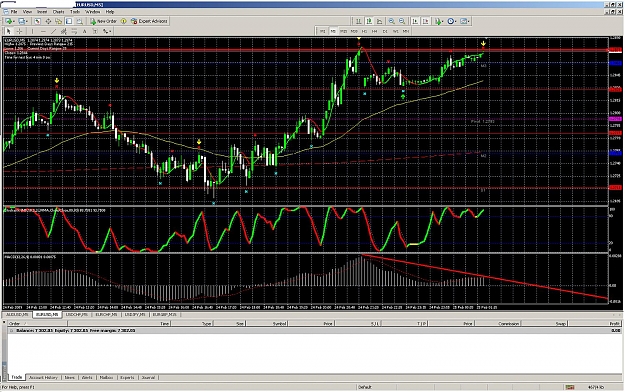The width and height of the screenshot is (625, 392).
Task: Open the File menu
Action: (x=14, y=12)
